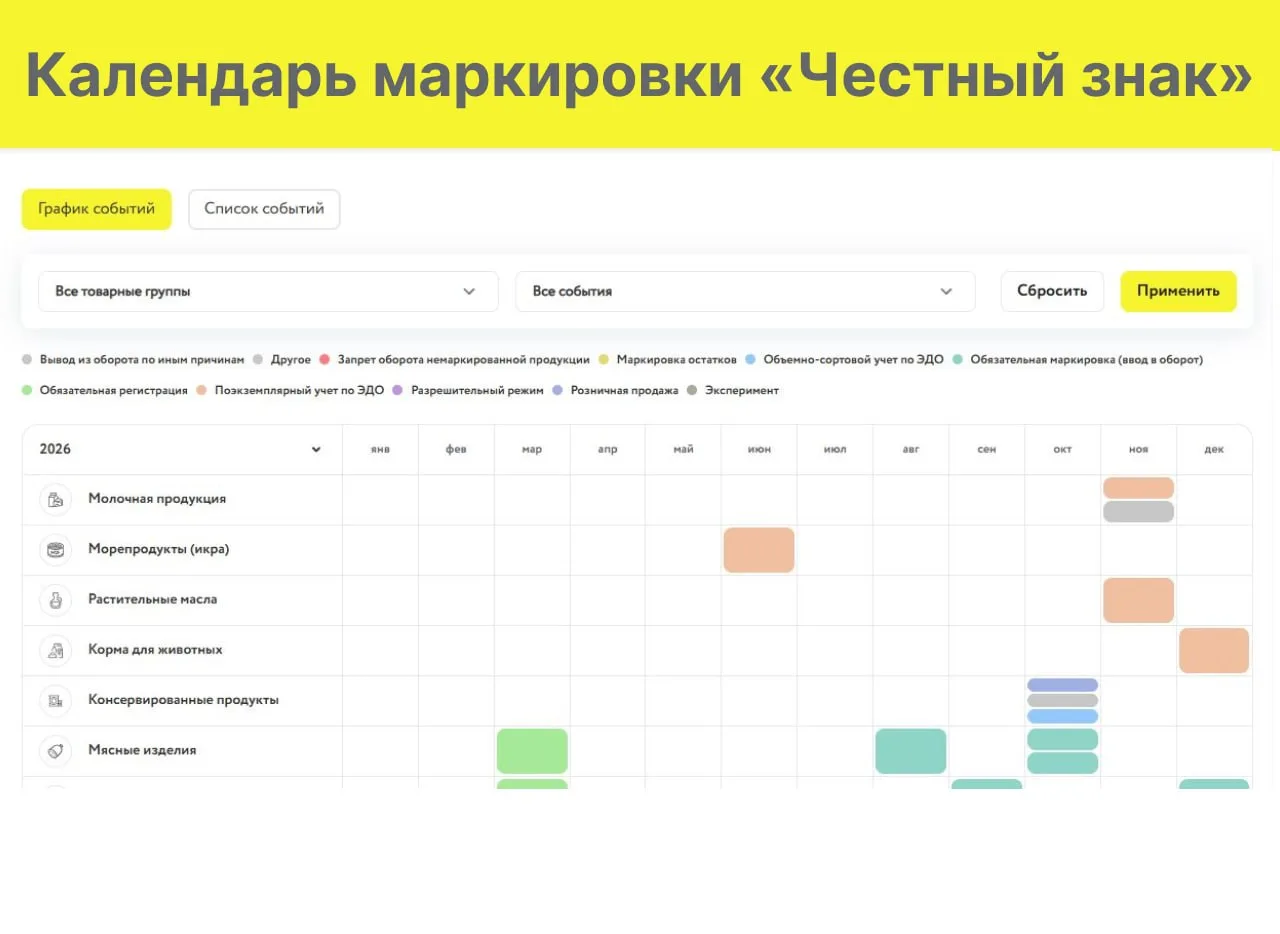Click the orange June event for Морепродукты (икра)
This screenshot has height=934, width=1280.
(x=759, y=550)
